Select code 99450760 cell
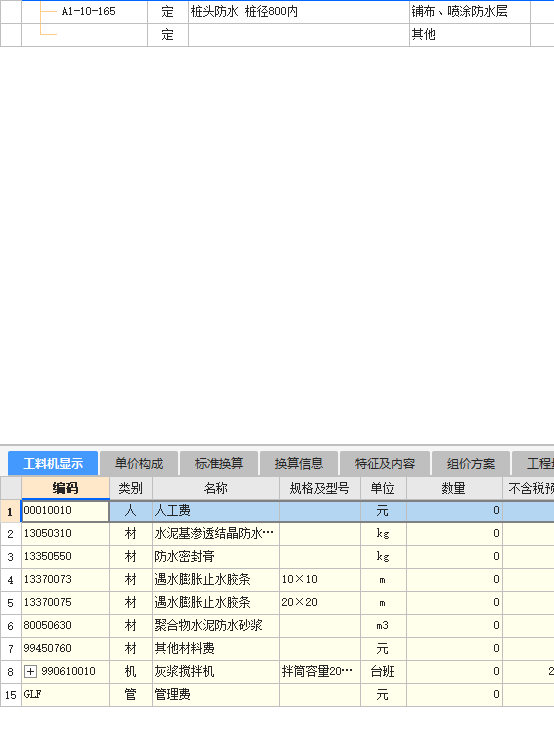The image size is (554, 736). point(65,649)
